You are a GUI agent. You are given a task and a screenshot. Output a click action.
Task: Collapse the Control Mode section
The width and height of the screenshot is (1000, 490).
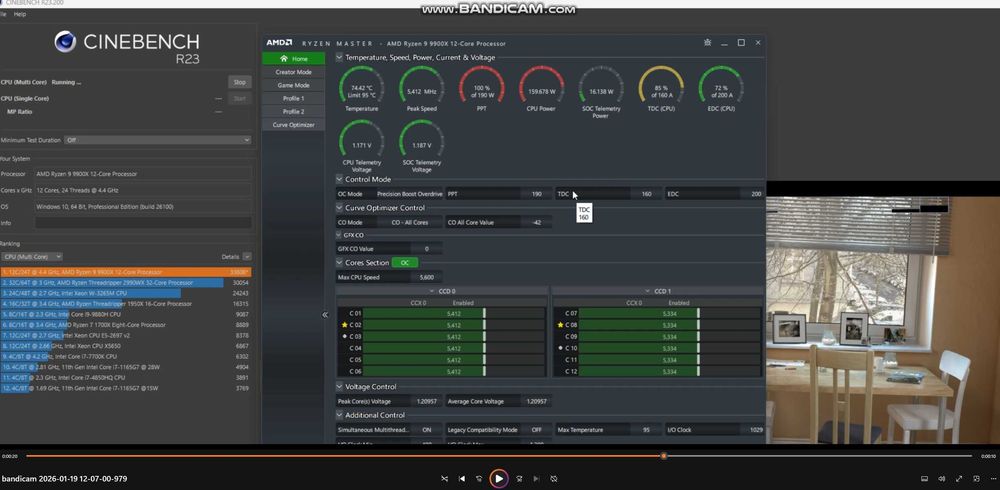[x=339, y=179]
